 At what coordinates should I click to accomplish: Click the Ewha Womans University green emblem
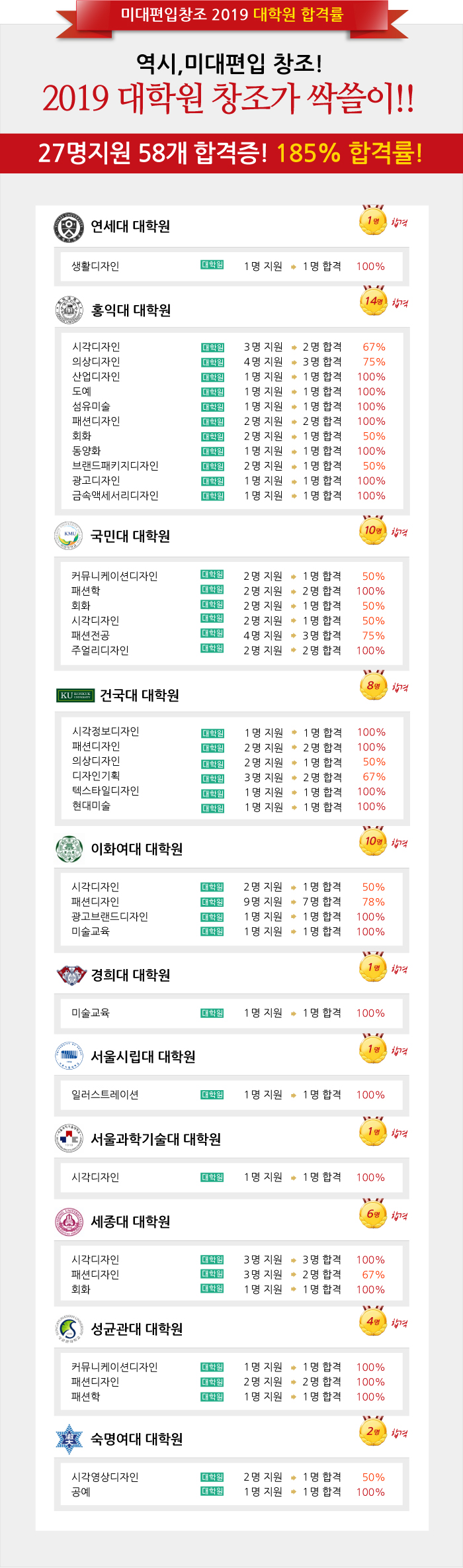click(69, 849)
